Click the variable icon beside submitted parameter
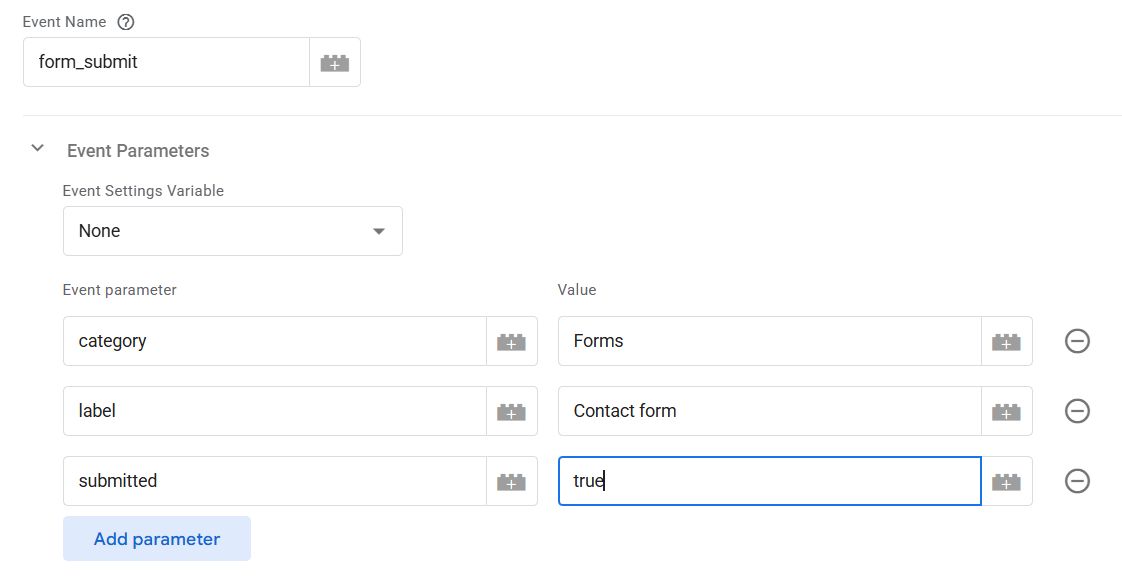The image size is (1122, 577). point(511,481)
